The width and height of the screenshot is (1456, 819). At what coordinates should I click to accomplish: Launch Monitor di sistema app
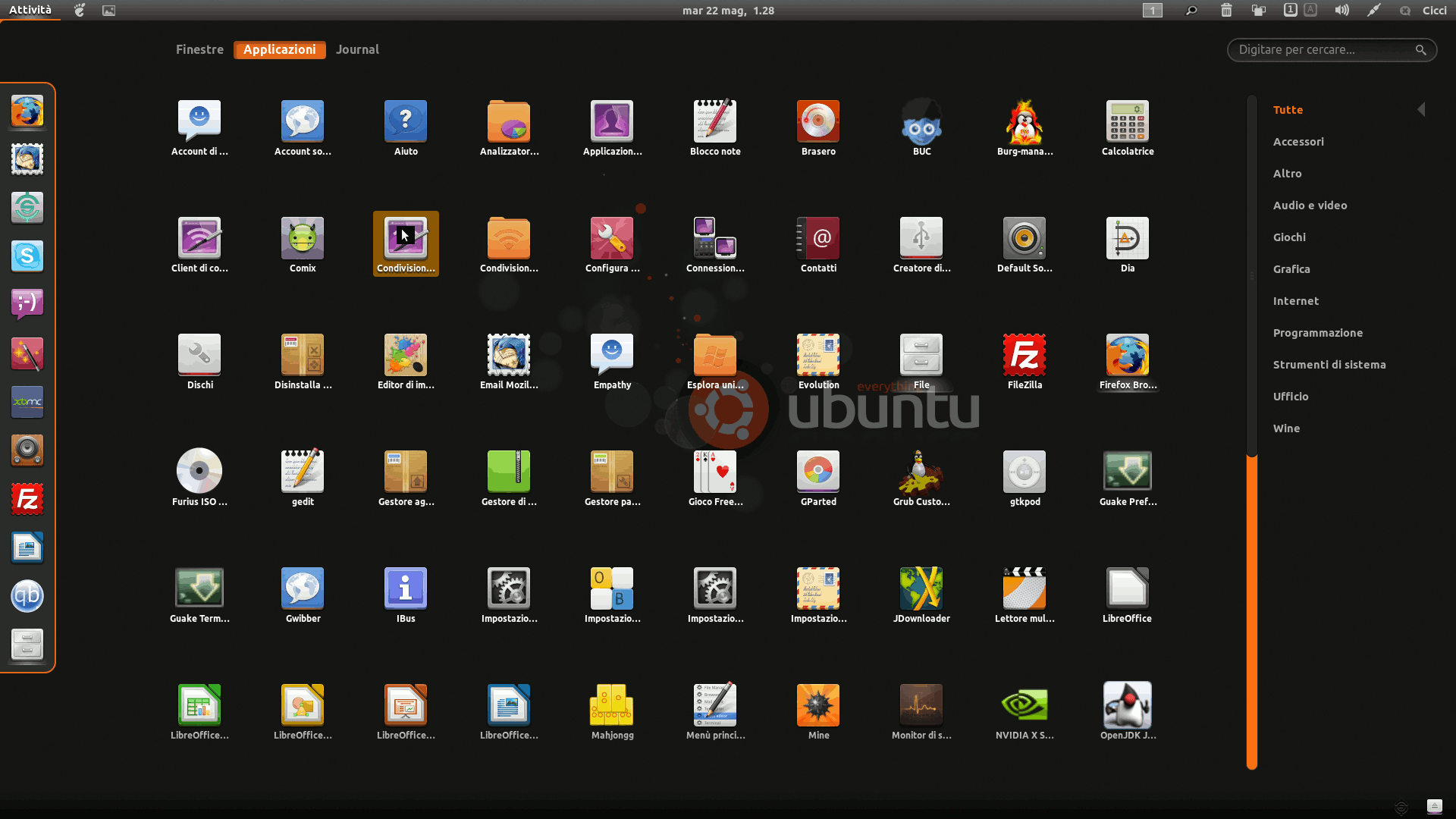[x=921, y=711]
